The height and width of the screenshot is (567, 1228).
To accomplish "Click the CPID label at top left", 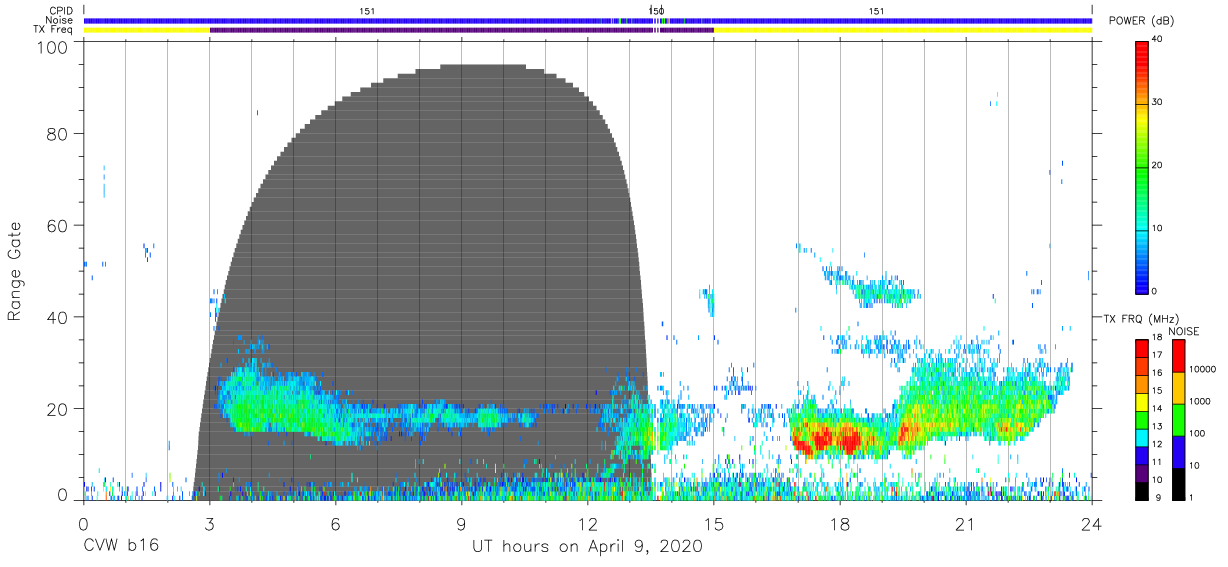I will [x=62, y=10].
